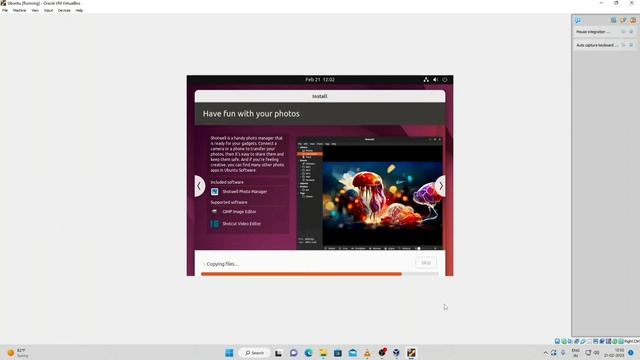Open the VirtualBox File menu

(5, 10)
